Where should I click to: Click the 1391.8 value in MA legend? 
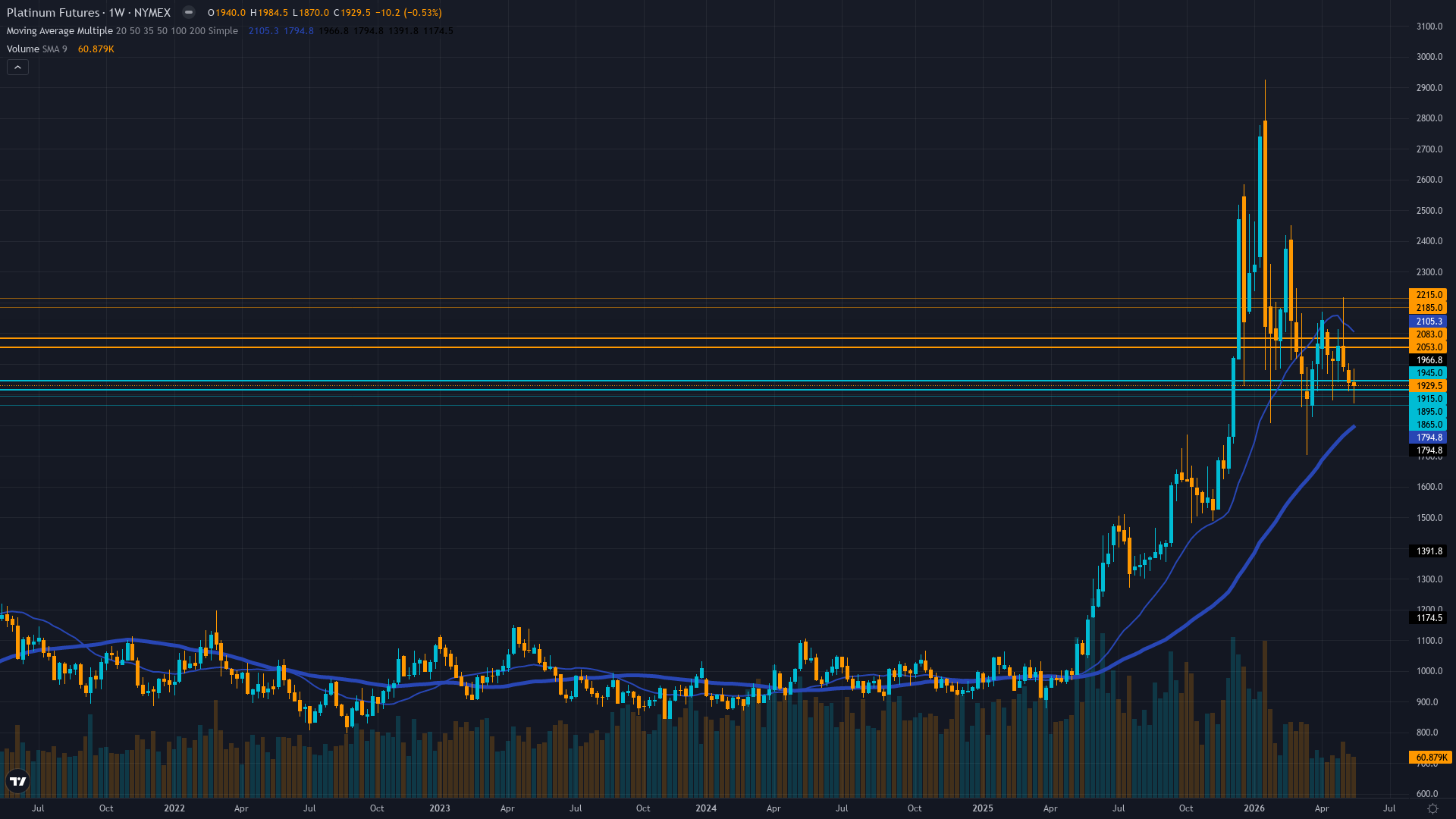tap(403, 31)
